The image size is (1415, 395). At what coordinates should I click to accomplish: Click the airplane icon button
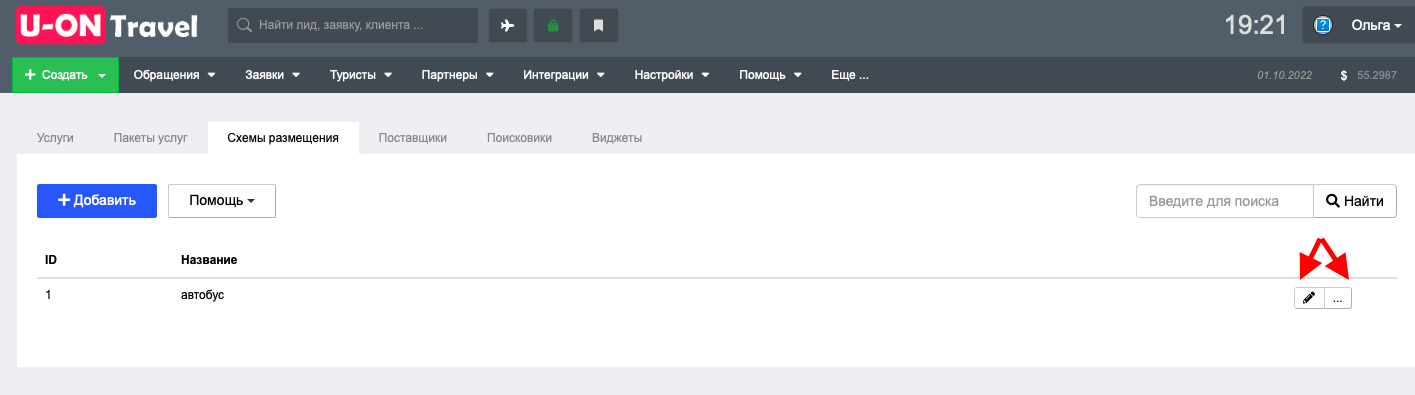(x=507, y=26)
